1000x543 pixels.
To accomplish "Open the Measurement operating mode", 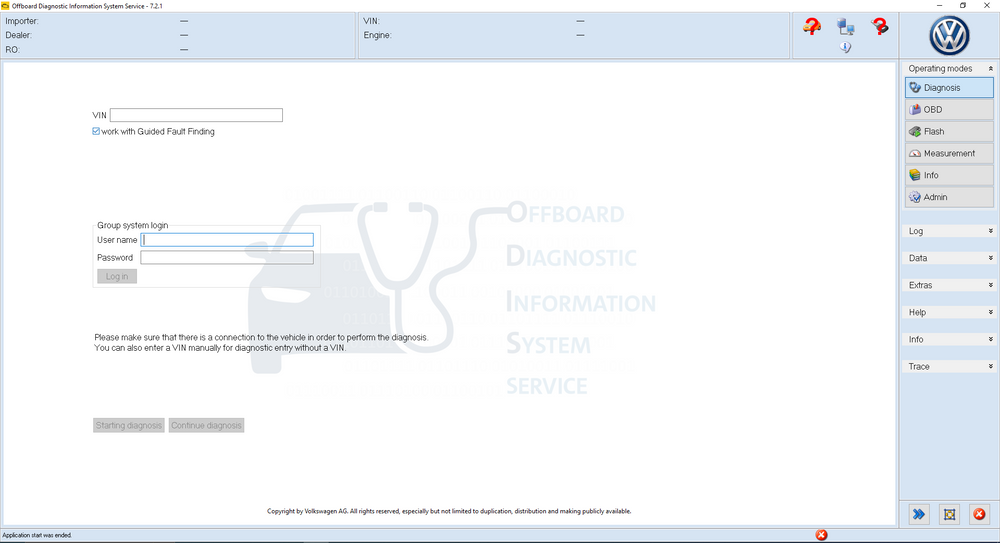I will (949, 154).
